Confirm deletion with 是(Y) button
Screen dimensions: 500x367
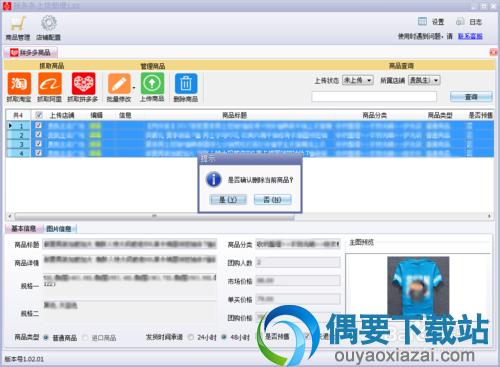228,200
